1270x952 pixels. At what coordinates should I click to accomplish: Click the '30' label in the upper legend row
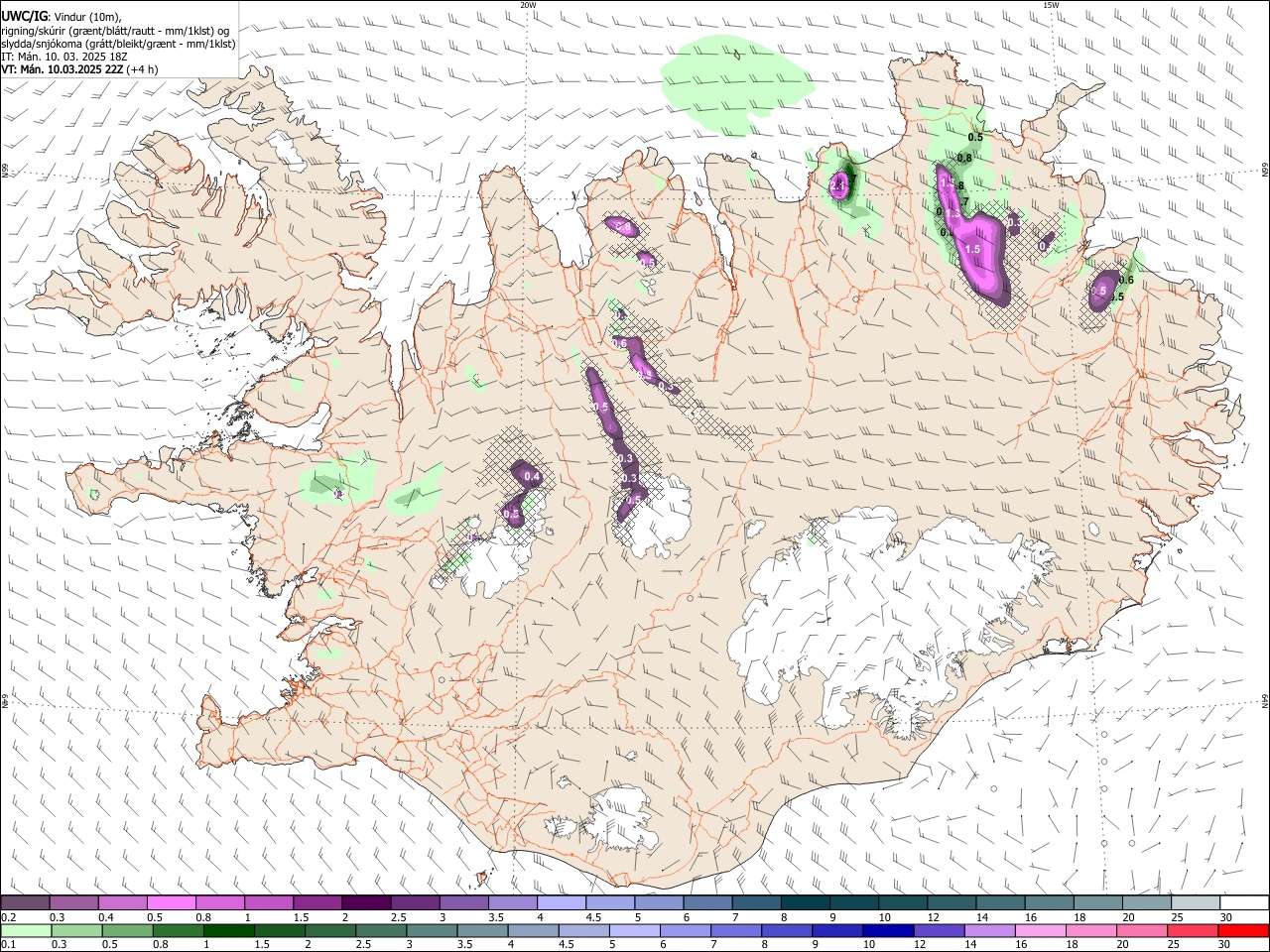pos(1225,917)
